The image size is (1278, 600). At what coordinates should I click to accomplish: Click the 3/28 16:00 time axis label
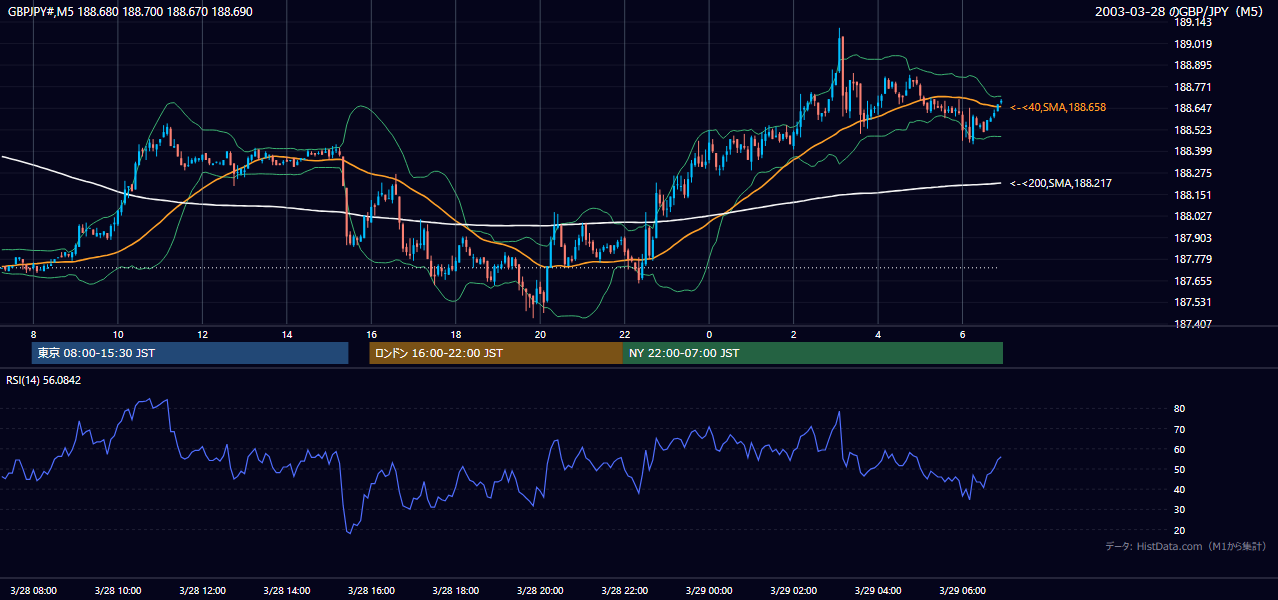click(371, 591)
